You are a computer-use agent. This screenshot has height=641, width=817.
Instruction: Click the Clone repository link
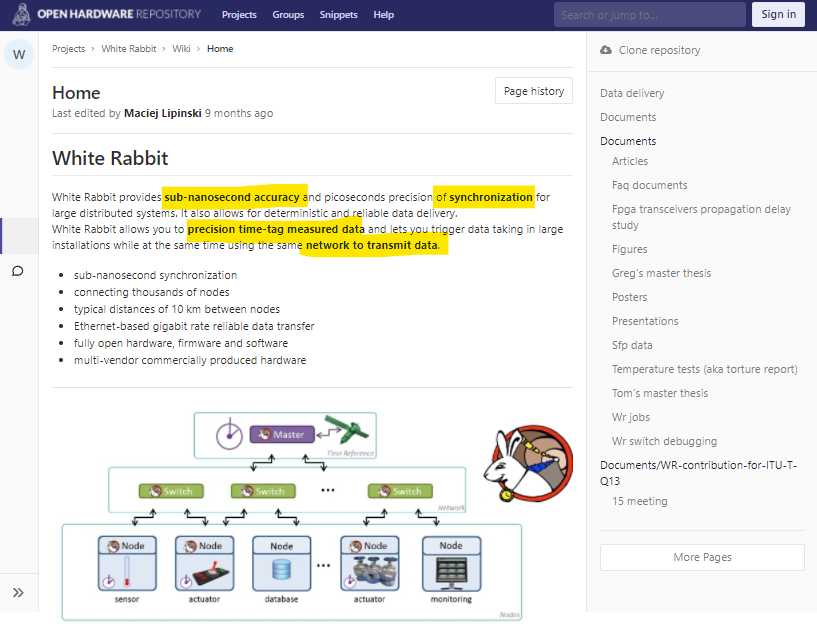point(660,50)
